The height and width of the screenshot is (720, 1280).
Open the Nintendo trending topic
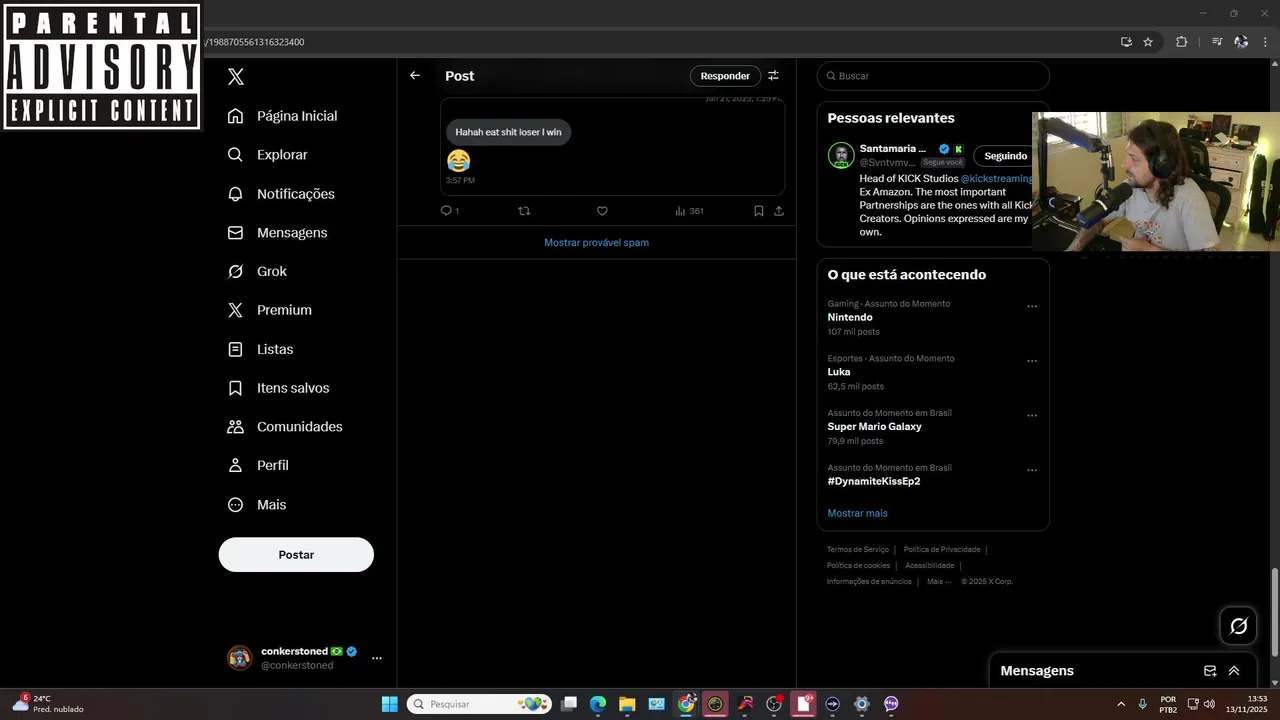pos(850,318)
